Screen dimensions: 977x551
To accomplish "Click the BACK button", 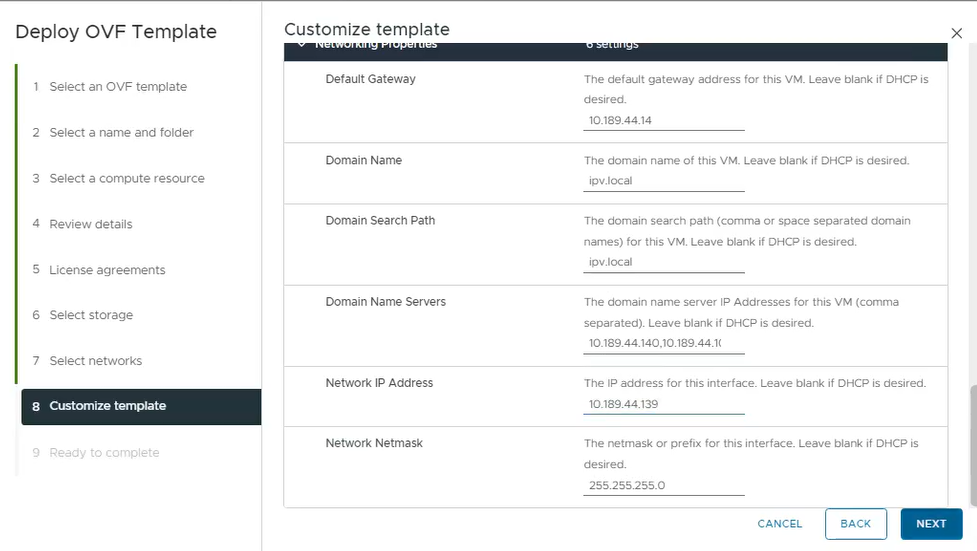I will click(x=855, y=524).
